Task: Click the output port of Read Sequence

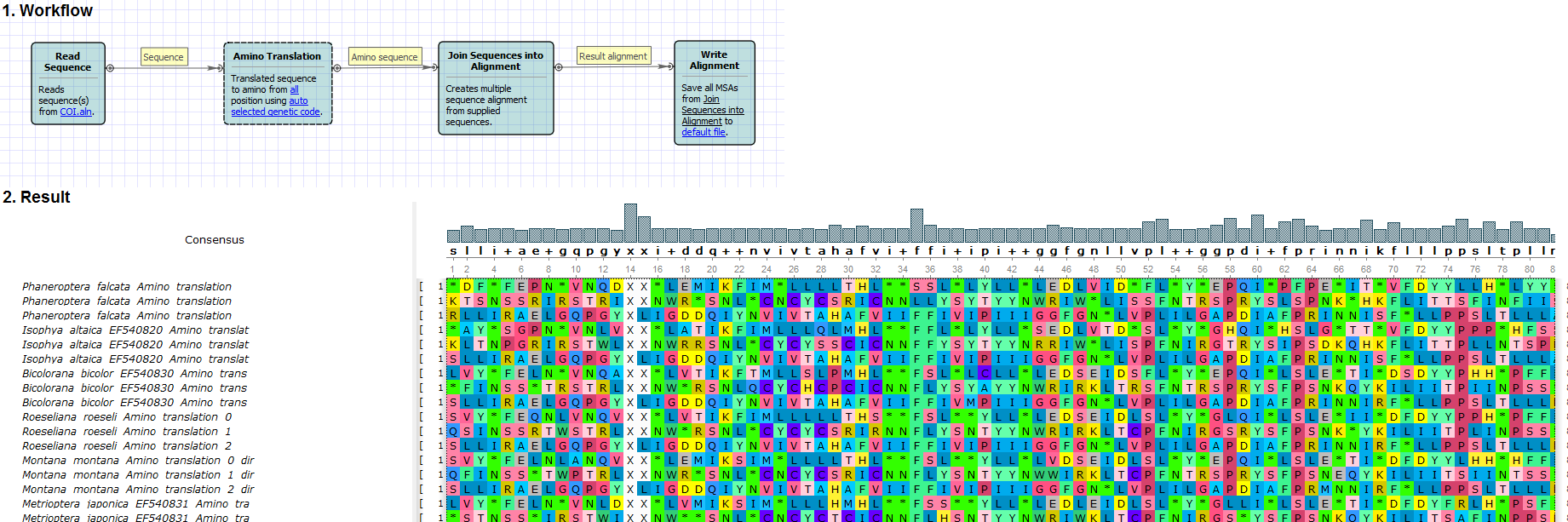Action: (x=110, y=68)
